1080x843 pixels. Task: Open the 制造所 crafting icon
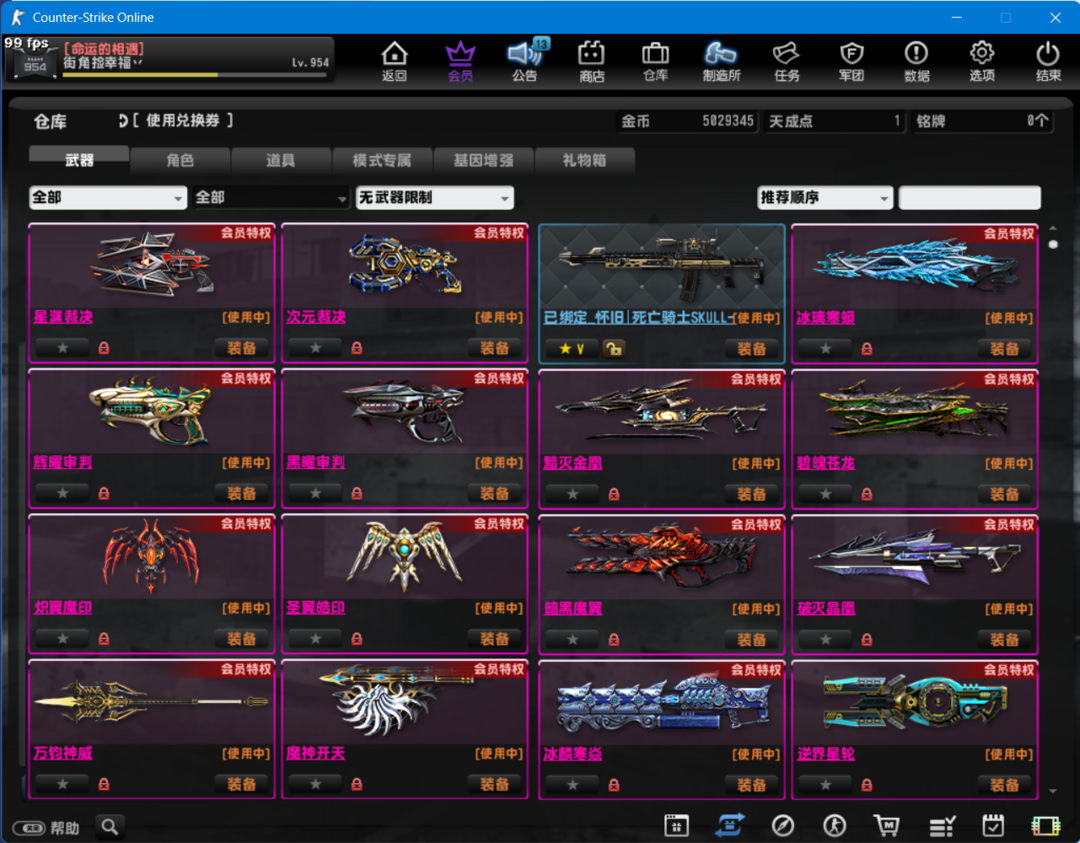(x=721, y=61)
